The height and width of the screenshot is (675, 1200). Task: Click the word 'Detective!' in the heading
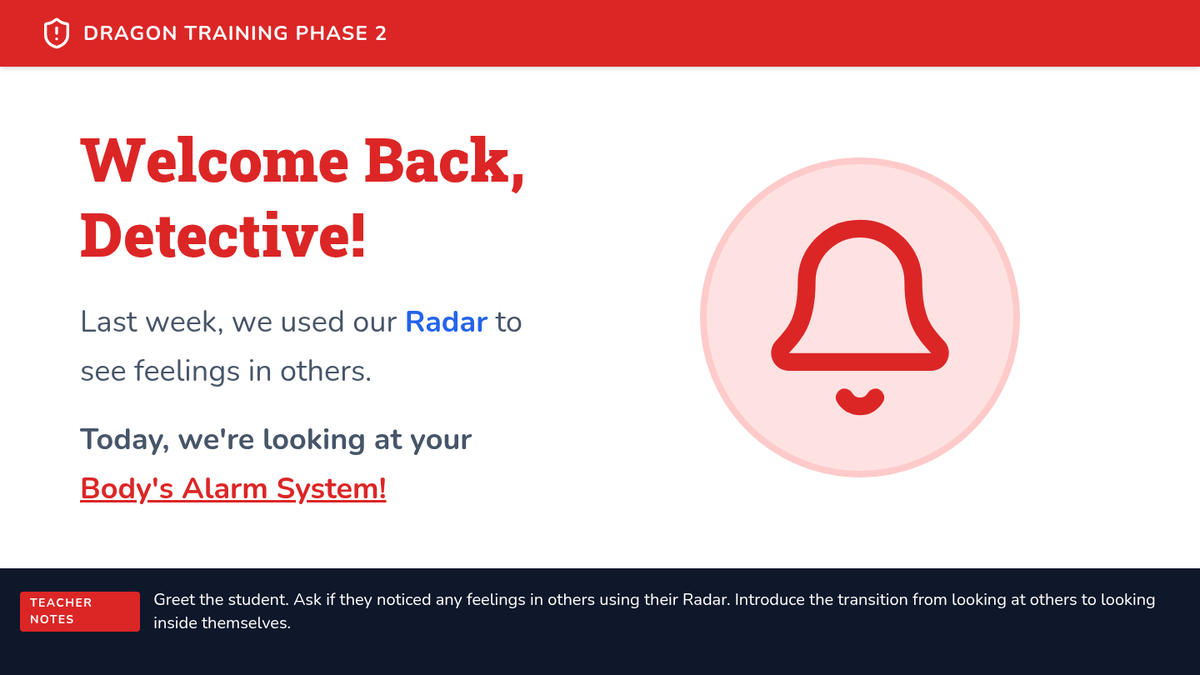(223, 236)
